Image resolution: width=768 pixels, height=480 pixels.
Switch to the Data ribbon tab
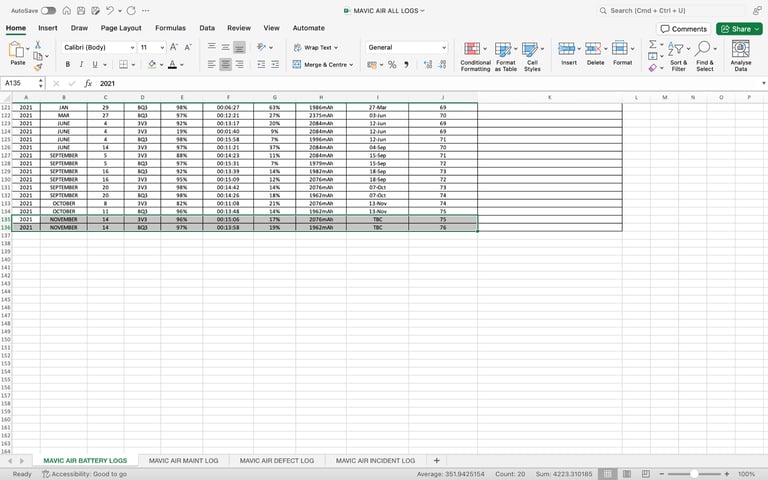pyautogui.click(x=207, y=28)
